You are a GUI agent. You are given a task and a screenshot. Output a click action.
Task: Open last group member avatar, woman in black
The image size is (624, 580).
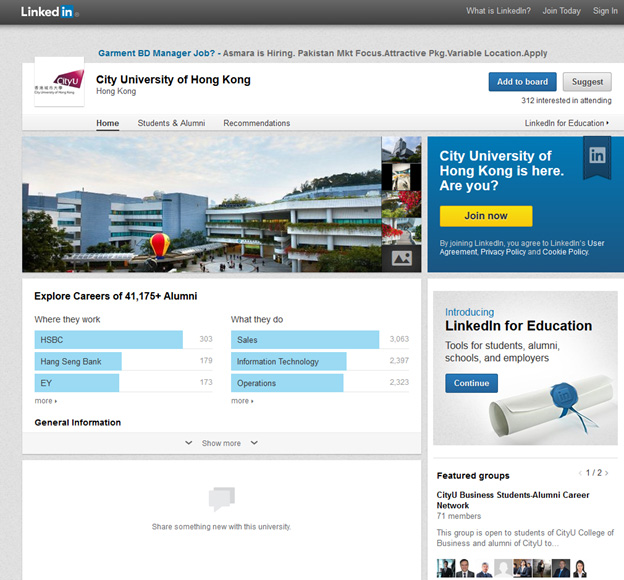click(x=580, y=568)
